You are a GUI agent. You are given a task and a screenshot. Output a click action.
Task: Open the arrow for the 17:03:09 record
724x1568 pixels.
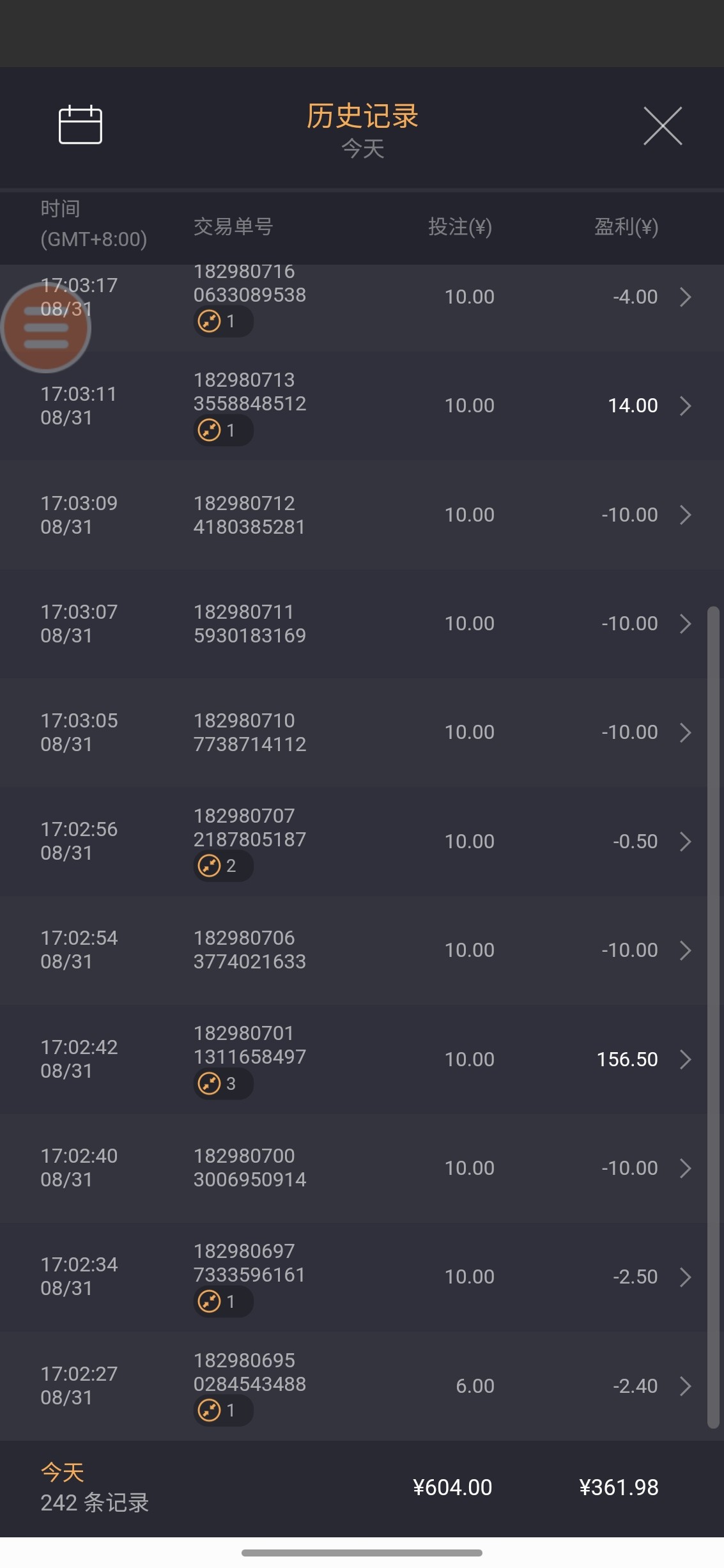point(686,515)
